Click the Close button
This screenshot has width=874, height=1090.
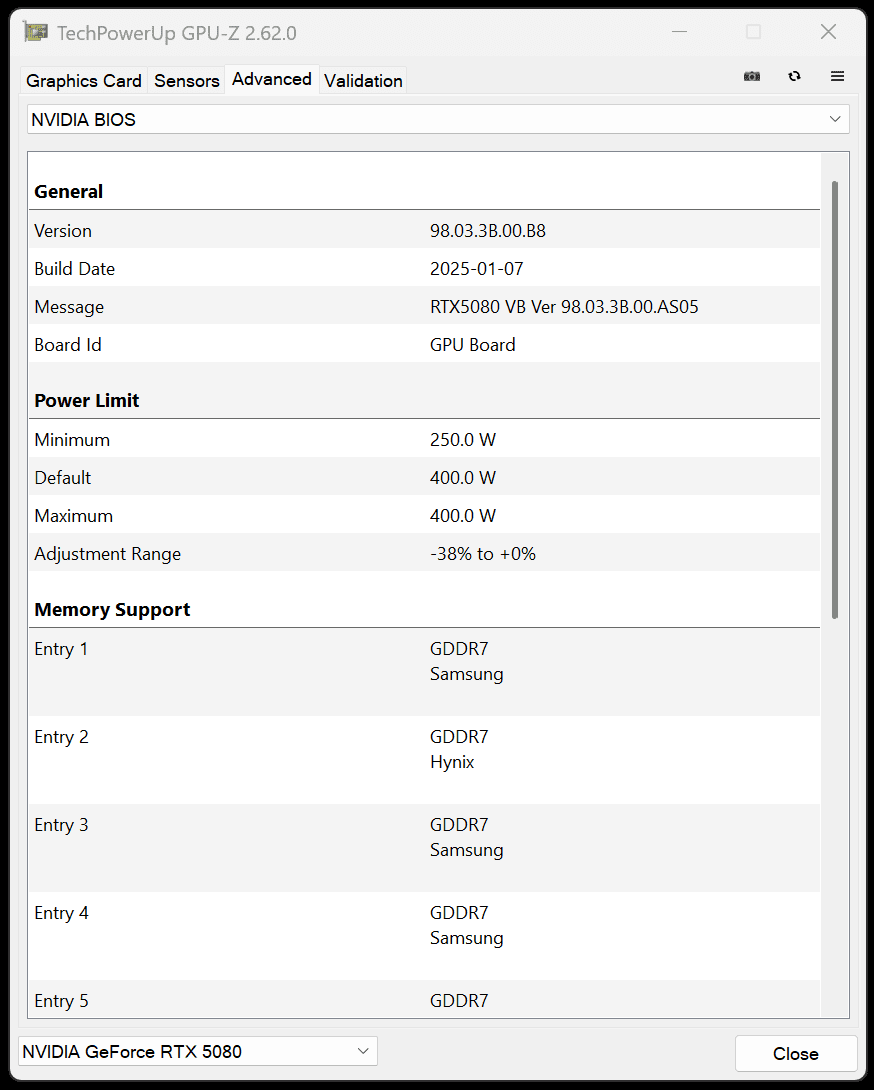click(x=795, y=1054)
